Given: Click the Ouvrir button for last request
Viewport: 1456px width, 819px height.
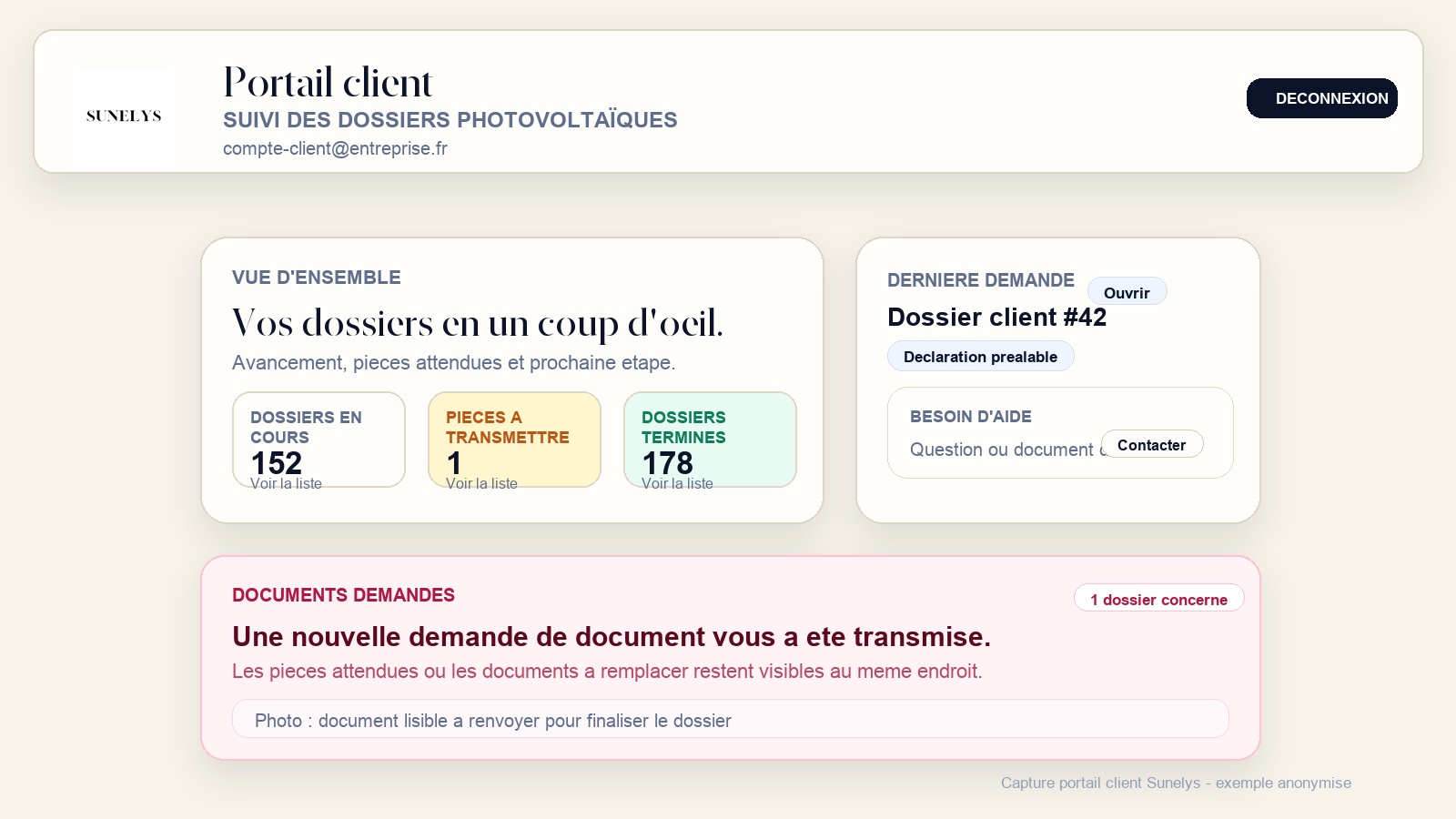Looking at the screenshot, I should [1127, 292].
